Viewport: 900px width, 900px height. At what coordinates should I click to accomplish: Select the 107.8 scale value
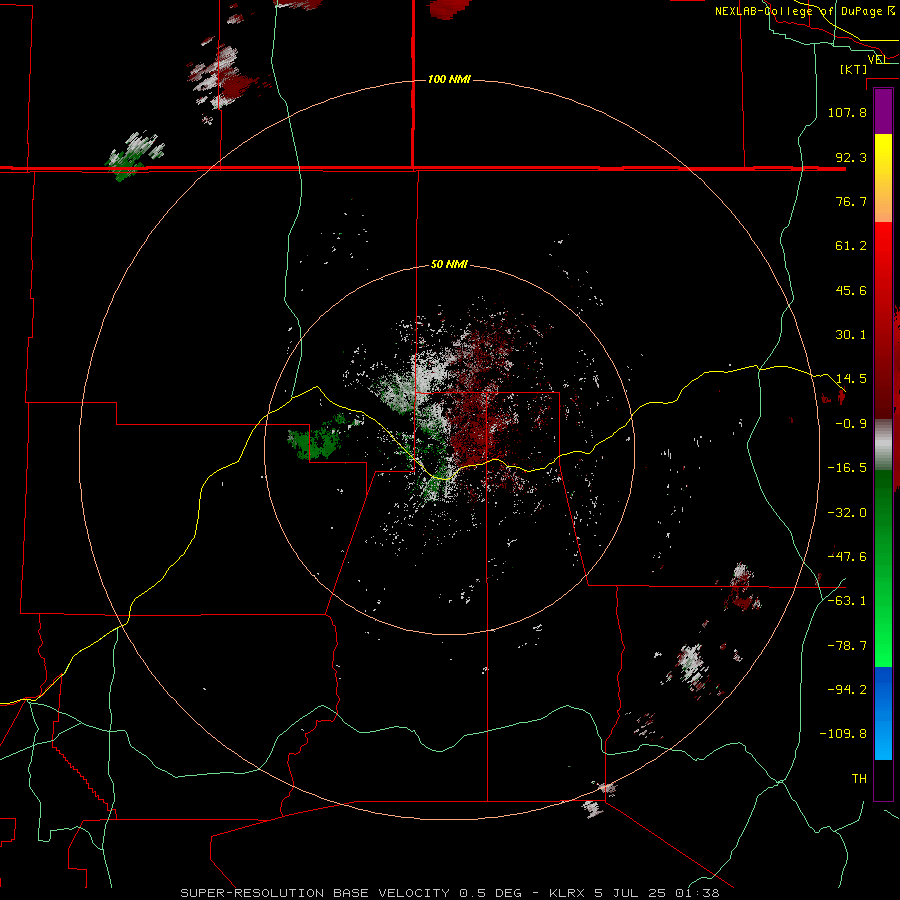(x=847, y=112)
